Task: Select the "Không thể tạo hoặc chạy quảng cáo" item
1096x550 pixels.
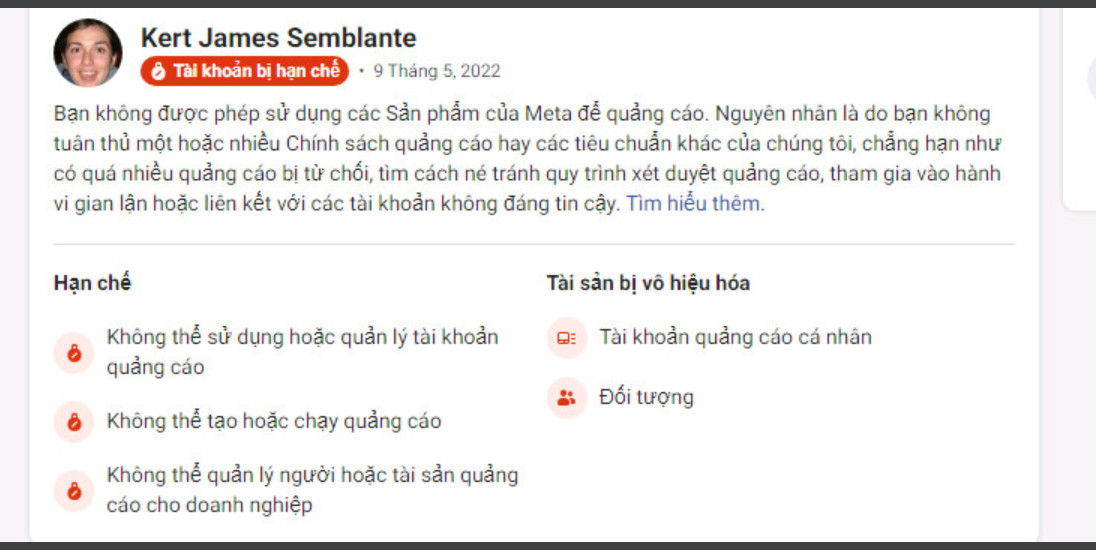Action: pos(274,421)
